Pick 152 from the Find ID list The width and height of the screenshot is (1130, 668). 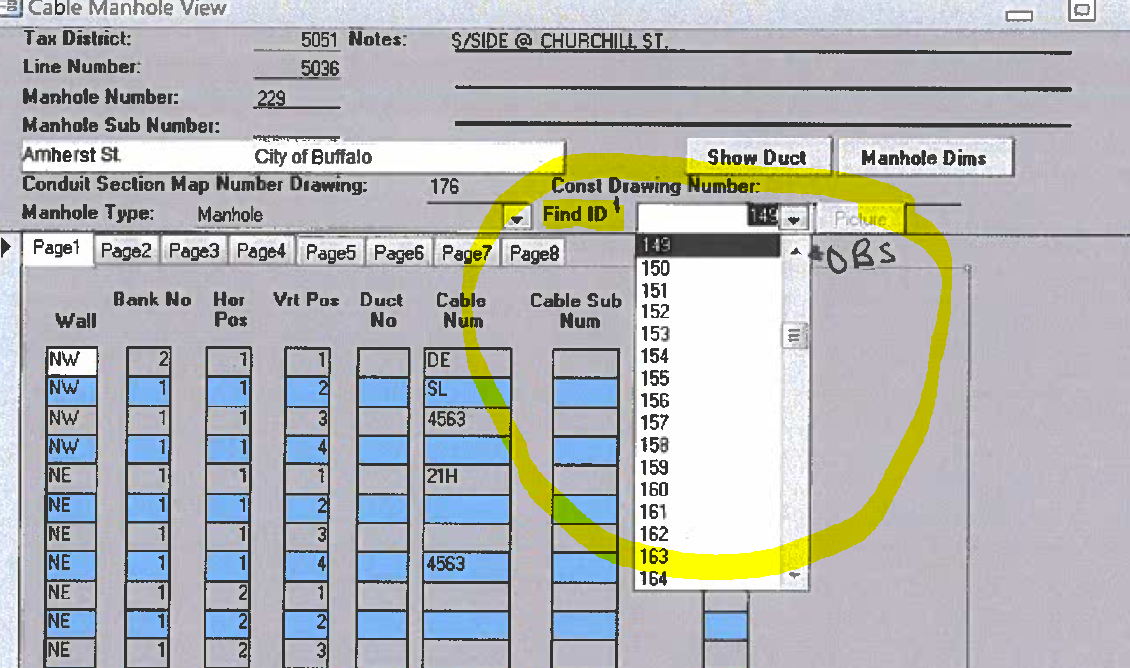point(708,312)
